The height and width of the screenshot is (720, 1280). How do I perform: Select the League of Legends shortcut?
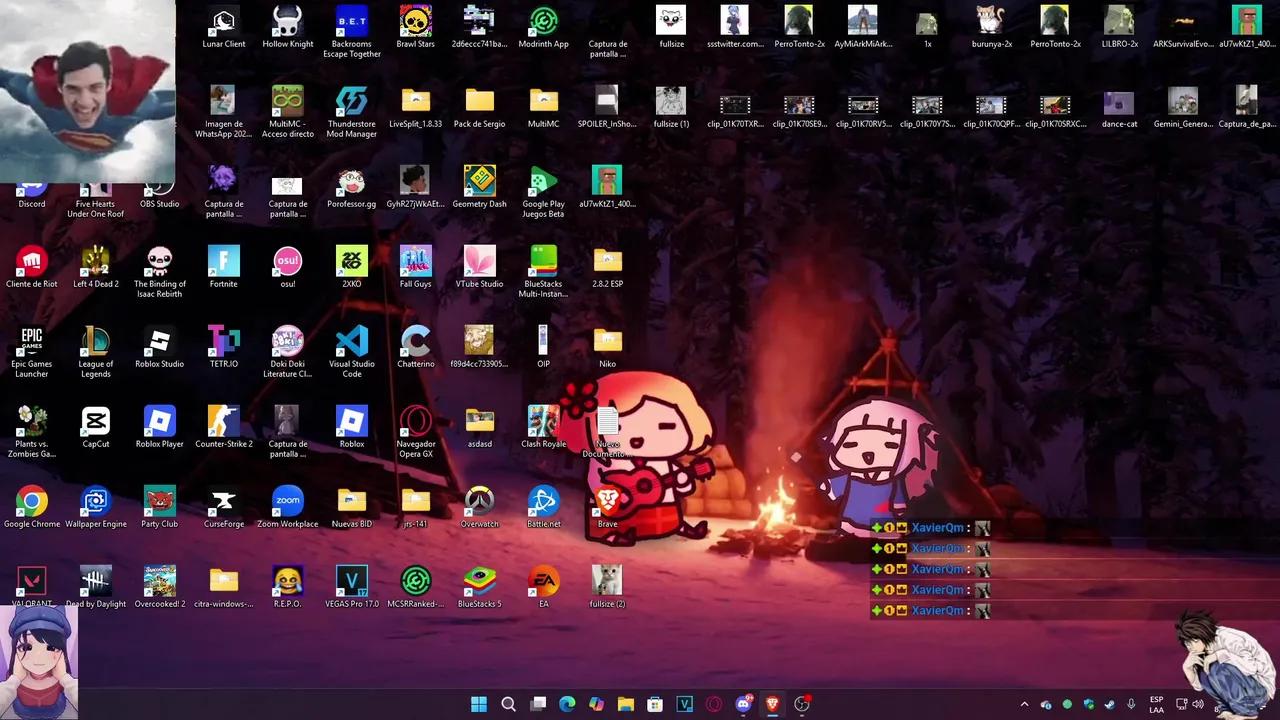click(x=96, y=342)
